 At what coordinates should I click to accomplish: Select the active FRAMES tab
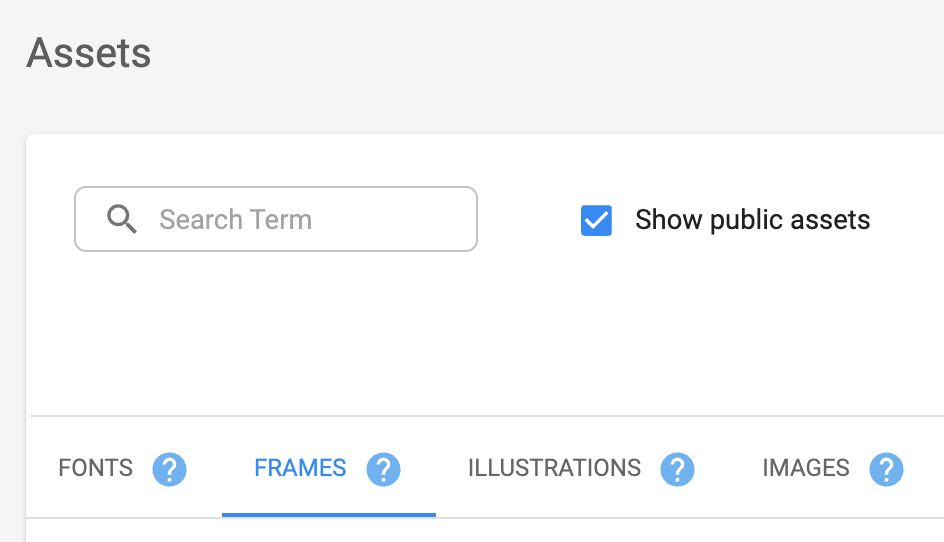click(x=300, y=468)
